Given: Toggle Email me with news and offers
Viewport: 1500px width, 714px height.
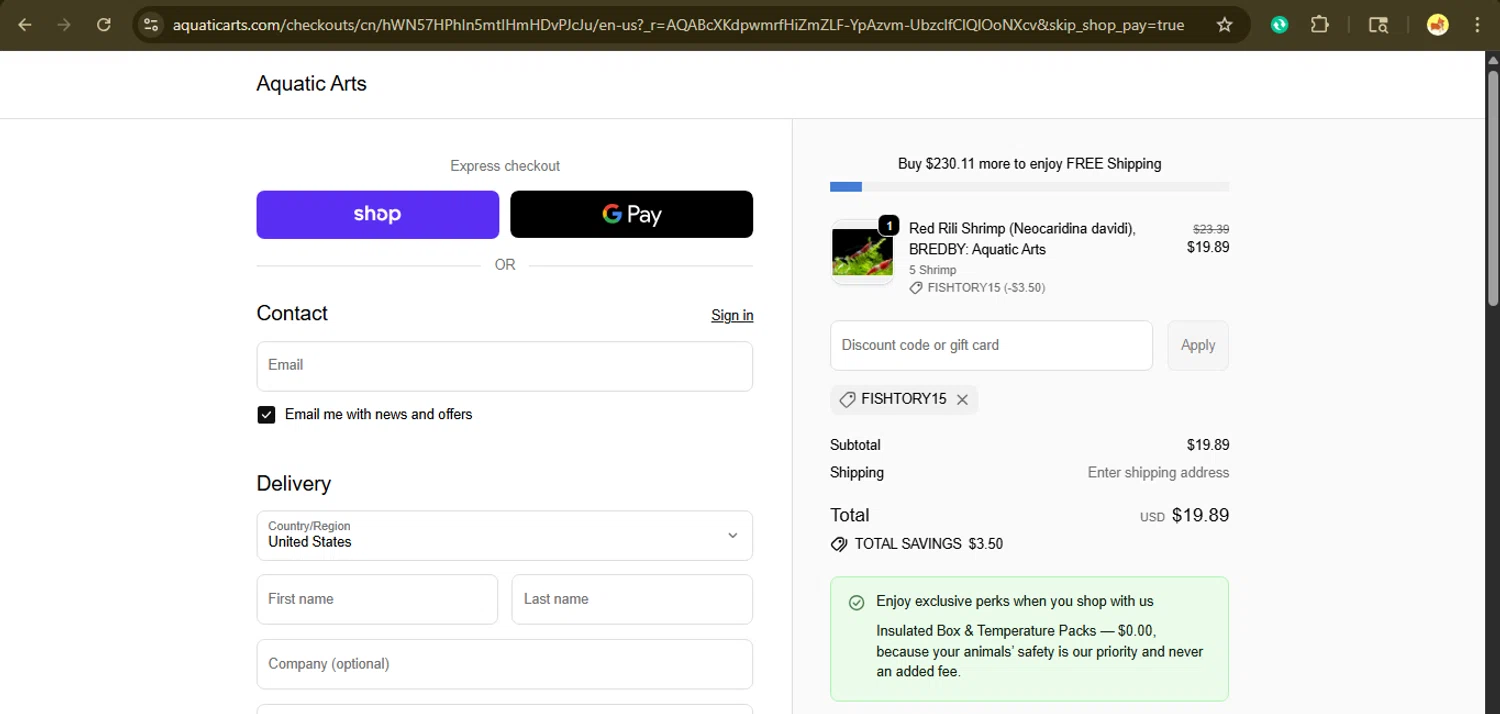Looking at the screenshot, I should [266, 415].
